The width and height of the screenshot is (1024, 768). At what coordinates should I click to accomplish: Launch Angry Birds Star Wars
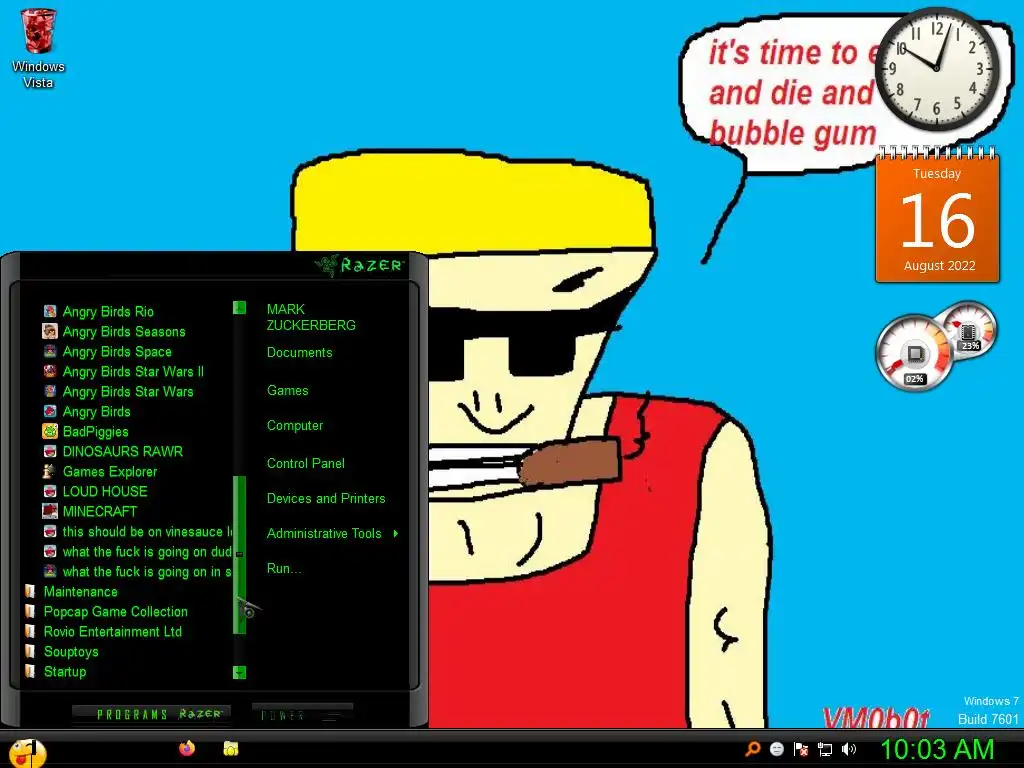click(x=118, y=391)
